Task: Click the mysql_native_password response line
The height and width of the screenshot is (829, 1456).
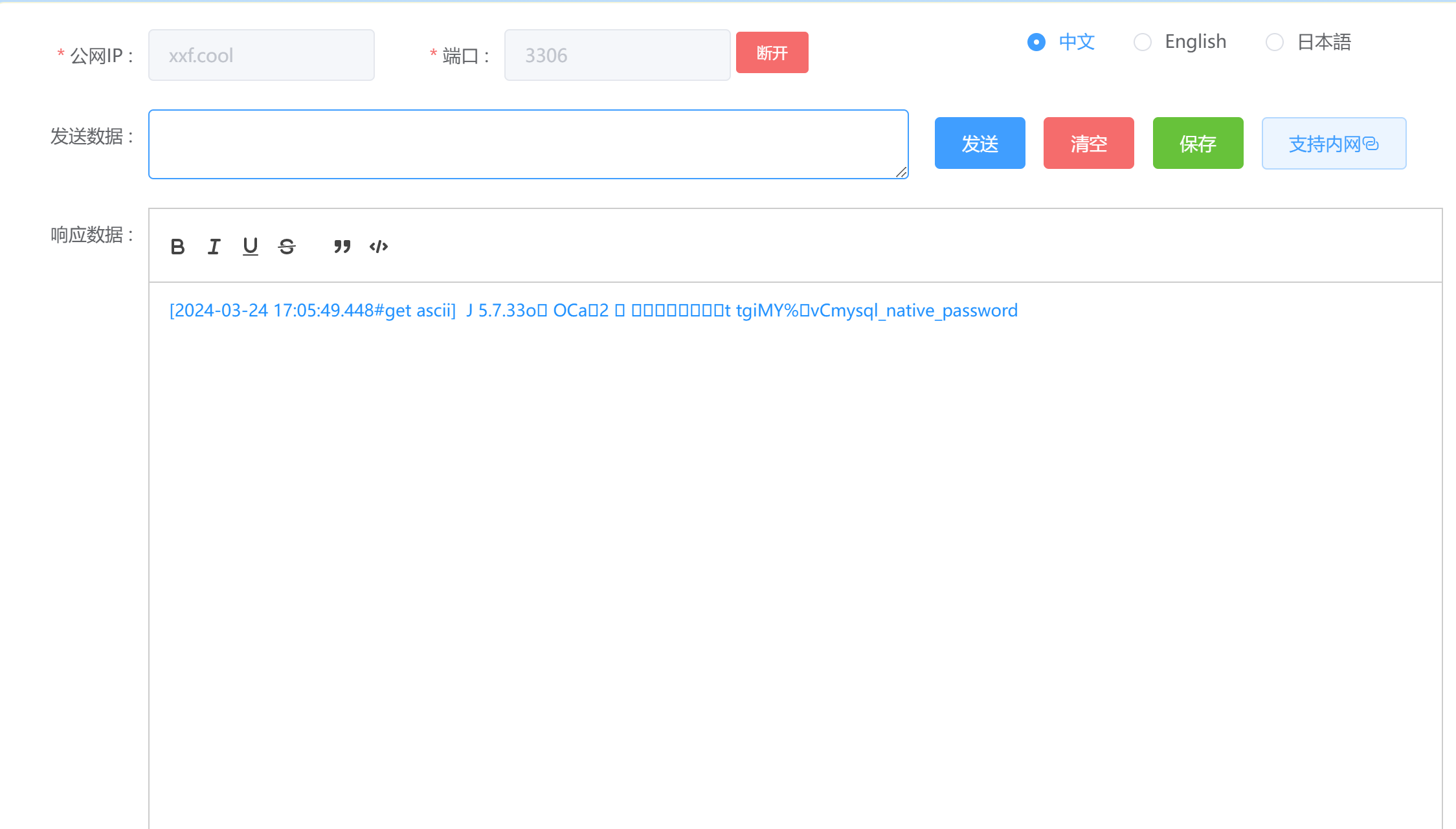Action: point(594,311)
